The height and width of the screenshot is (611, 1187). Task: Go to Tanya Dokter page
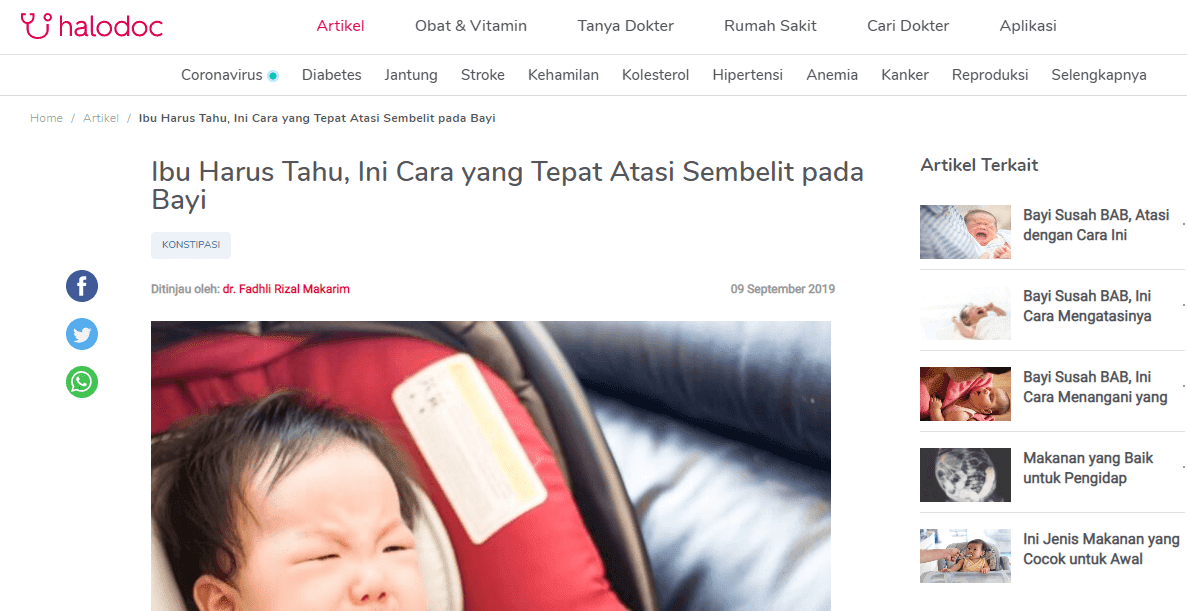tap(625, 26)
